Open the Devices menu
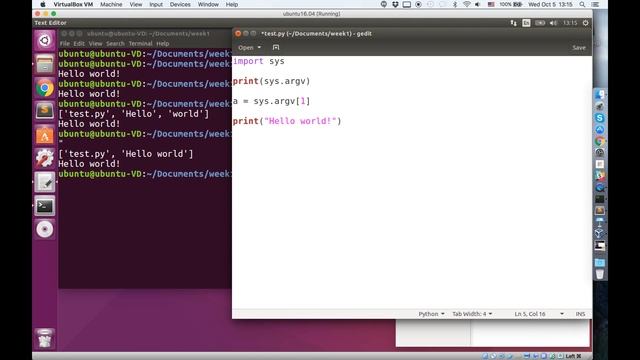640x360 pixels. point(180,4)
